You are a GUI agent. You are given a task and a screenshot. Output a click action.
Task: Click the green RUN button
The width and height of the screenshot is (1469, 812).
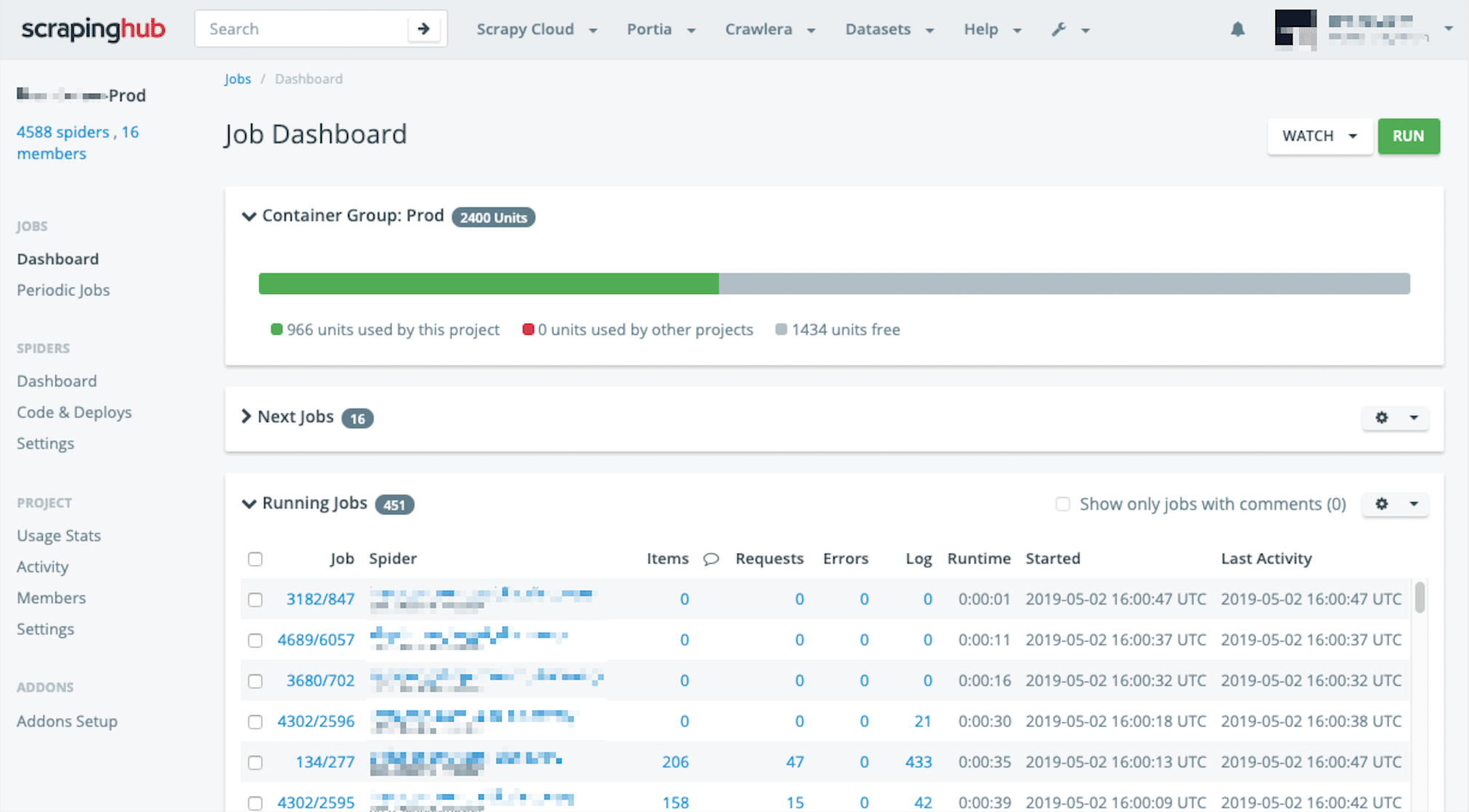click(x=1409, y=136)
